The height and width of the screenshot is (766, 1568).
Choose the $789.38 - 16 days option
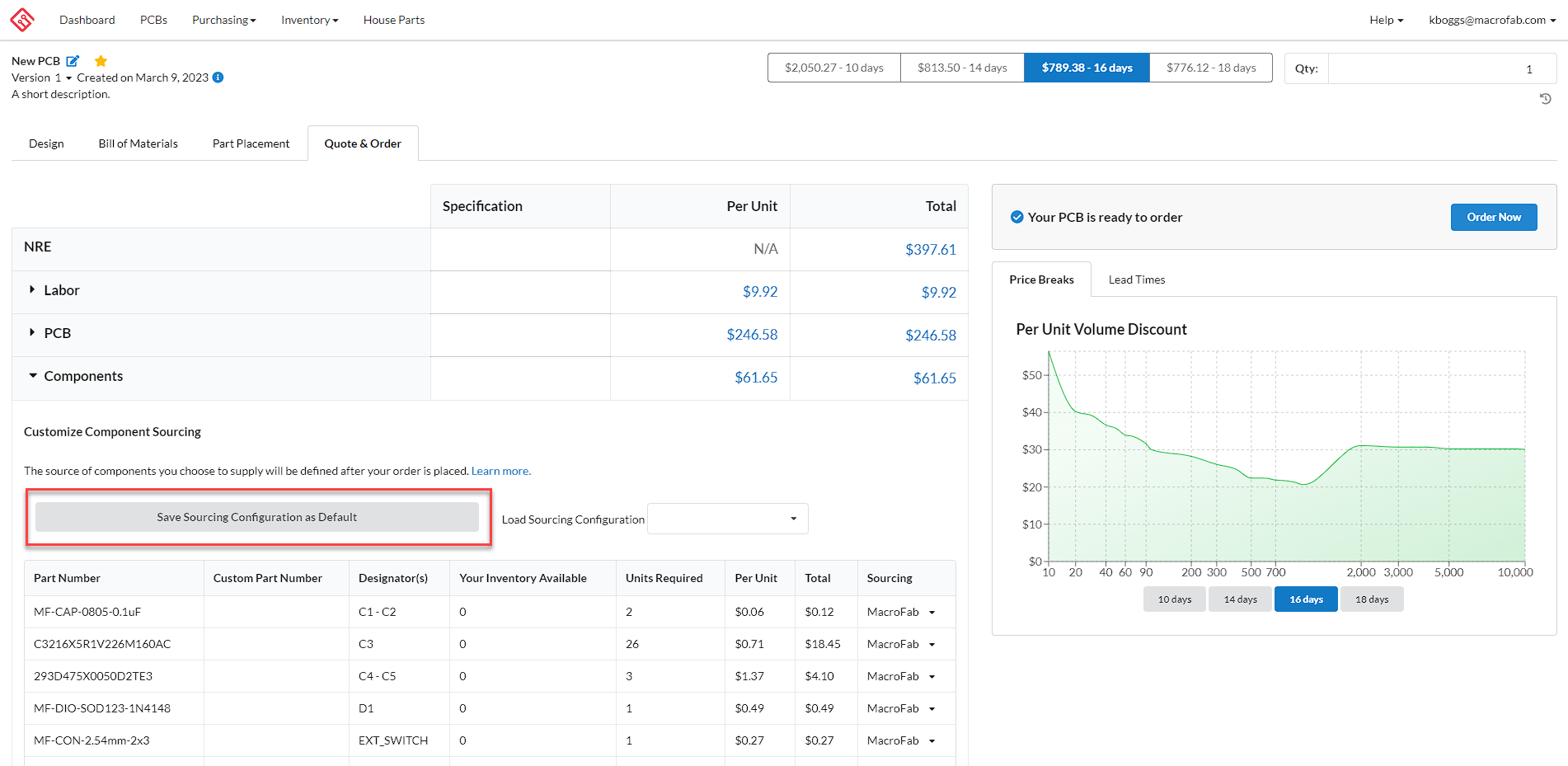point(1087,68)
